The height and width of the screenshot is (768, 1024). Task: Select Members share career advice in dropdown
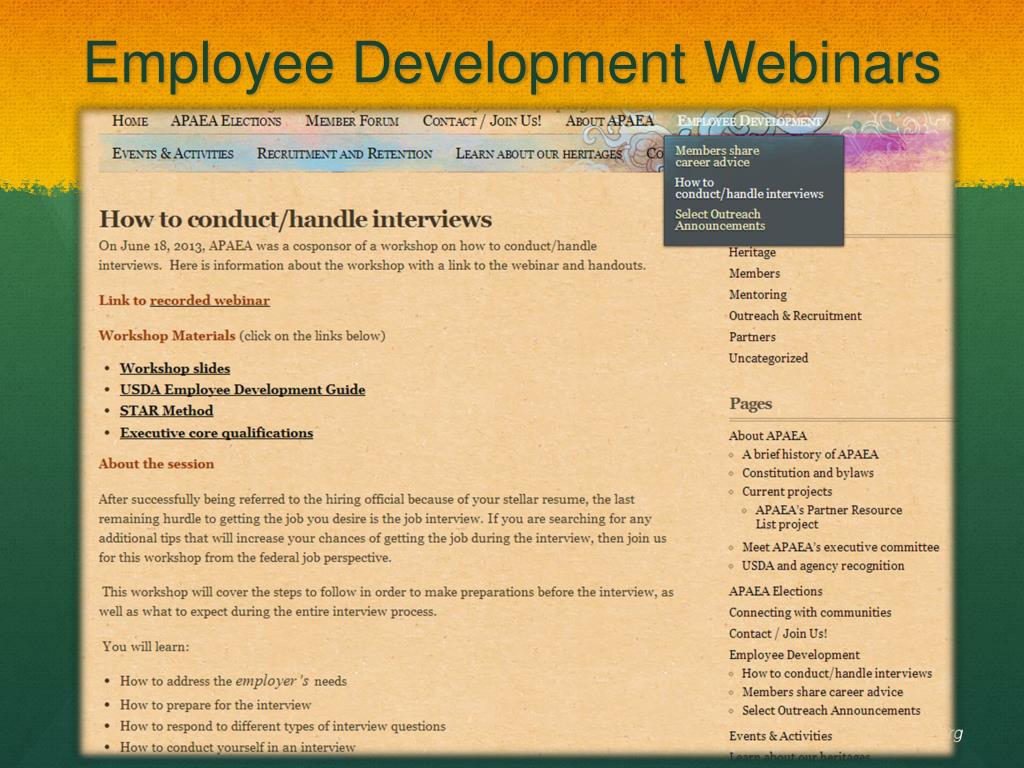coord(717,156)
